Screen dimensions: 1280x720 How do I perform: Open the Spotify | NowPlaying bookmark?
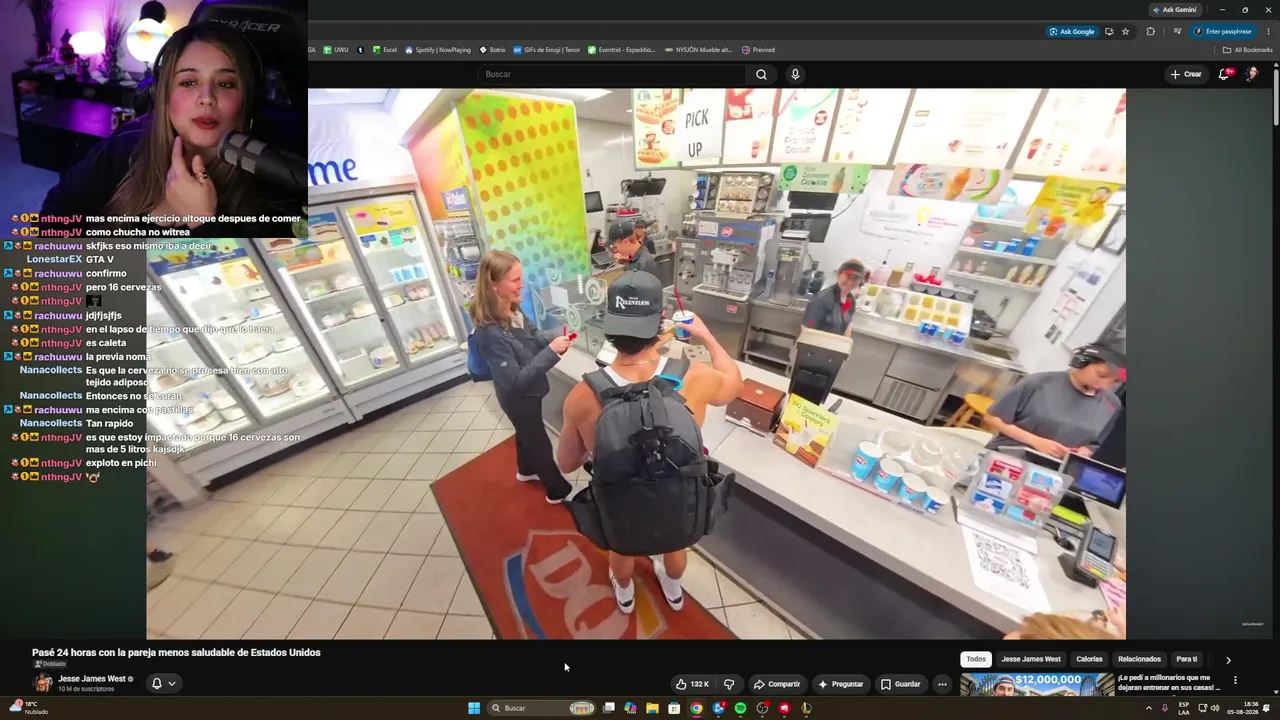pyautogui.click(x=437, y=50)
